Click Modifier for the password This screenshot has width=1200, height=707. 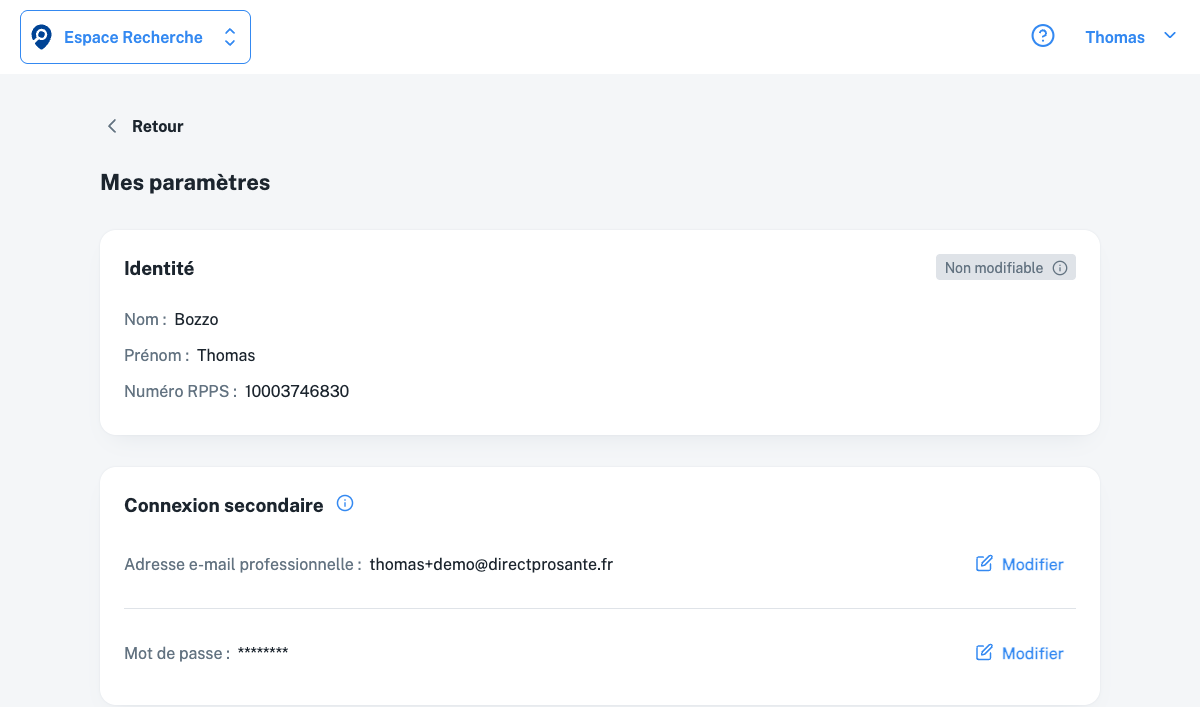pos(1032,653)
